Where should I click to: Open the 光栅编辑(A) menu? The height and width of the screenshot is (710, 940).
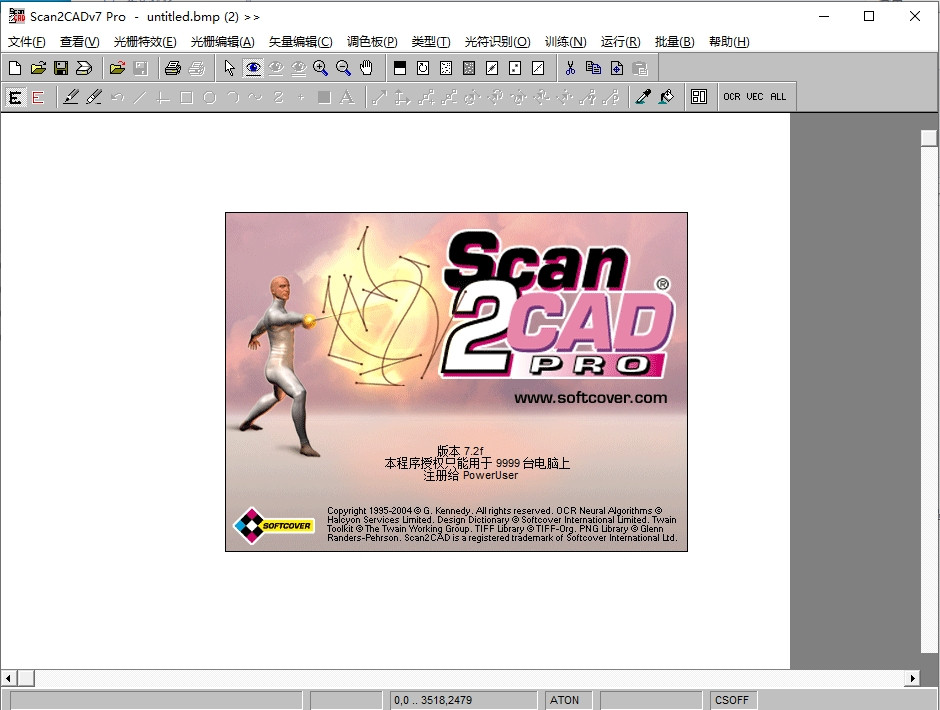coord(222,42)
